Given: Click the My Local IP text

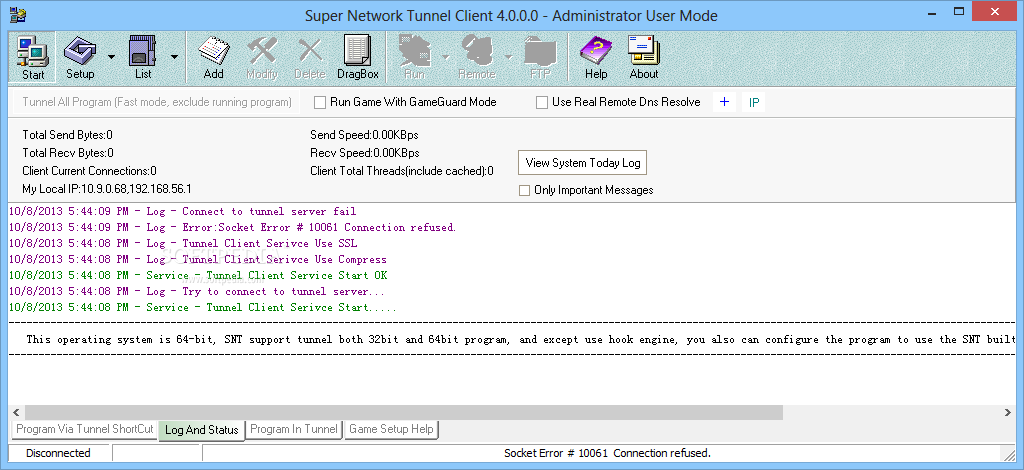Looking at the screenshot, I should coord(106,189).
